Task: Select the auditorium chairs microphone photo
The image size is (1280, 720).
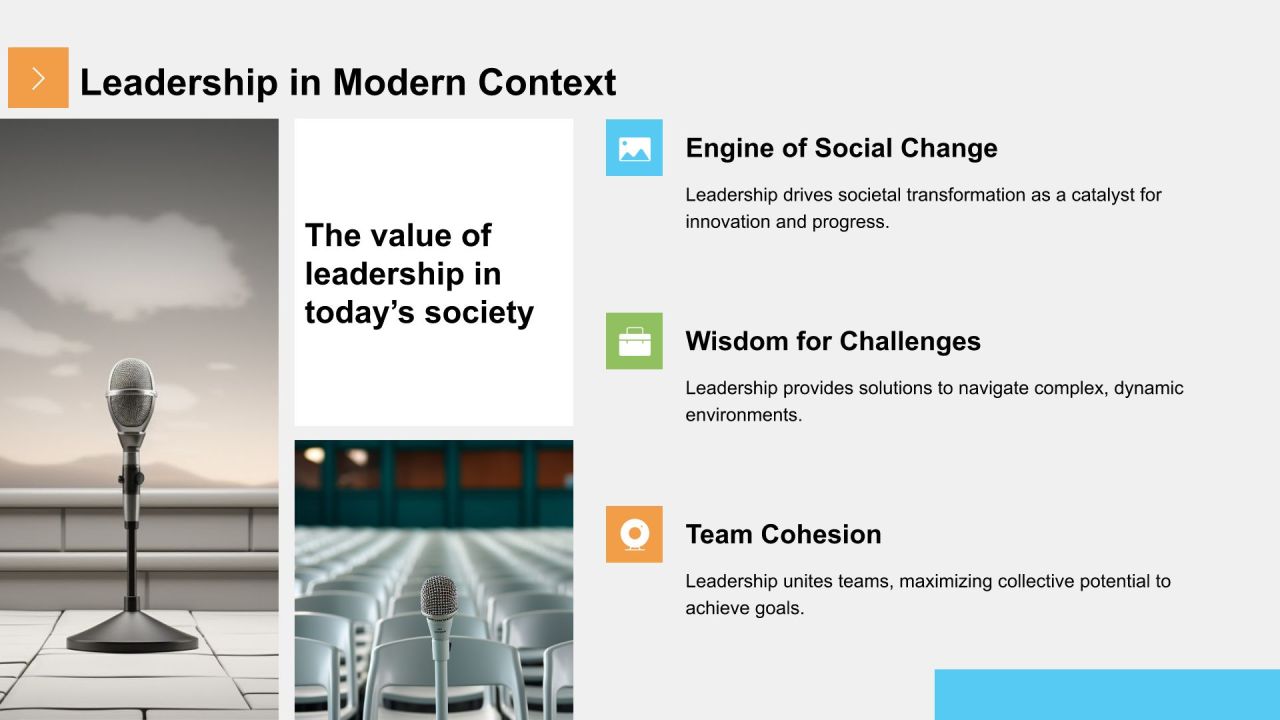Action: [x=434, y=580]
